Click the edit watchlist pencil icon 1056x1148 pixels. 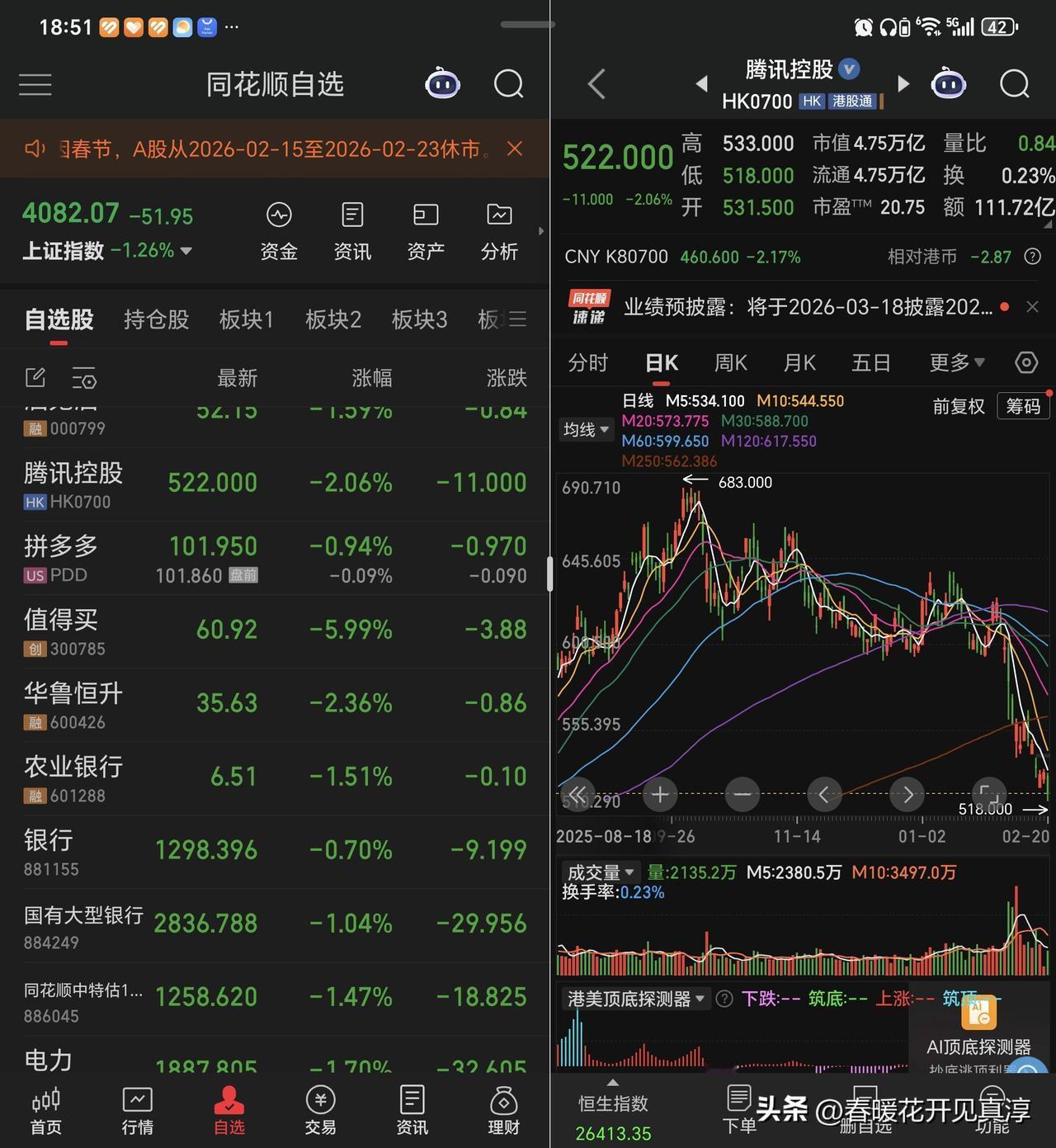(35, 378)
